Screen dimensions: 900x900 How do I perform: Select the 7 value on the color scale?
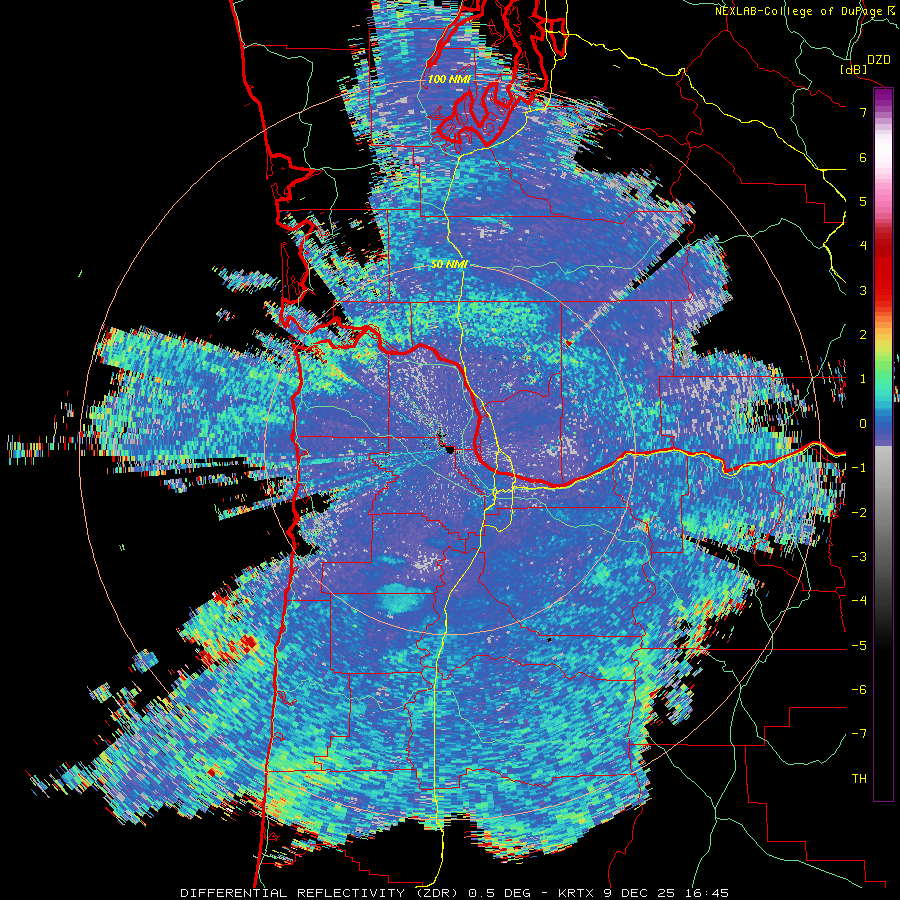(863, 112)
